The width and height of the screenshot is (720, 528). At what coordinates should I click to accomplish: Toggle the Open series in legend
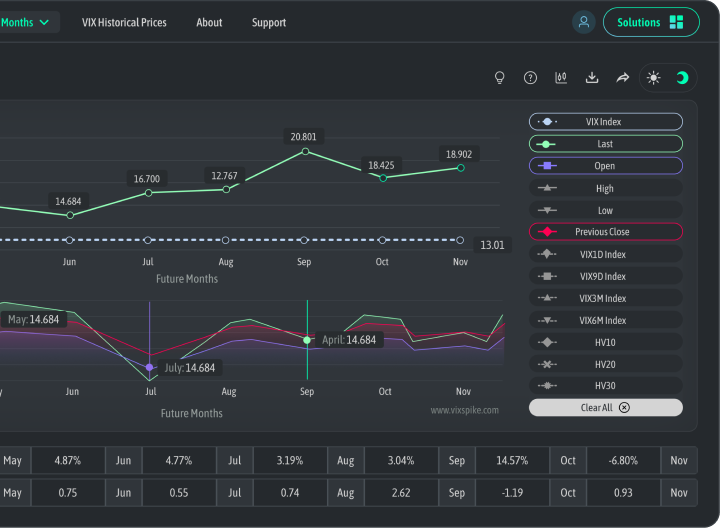click(605, 166)
